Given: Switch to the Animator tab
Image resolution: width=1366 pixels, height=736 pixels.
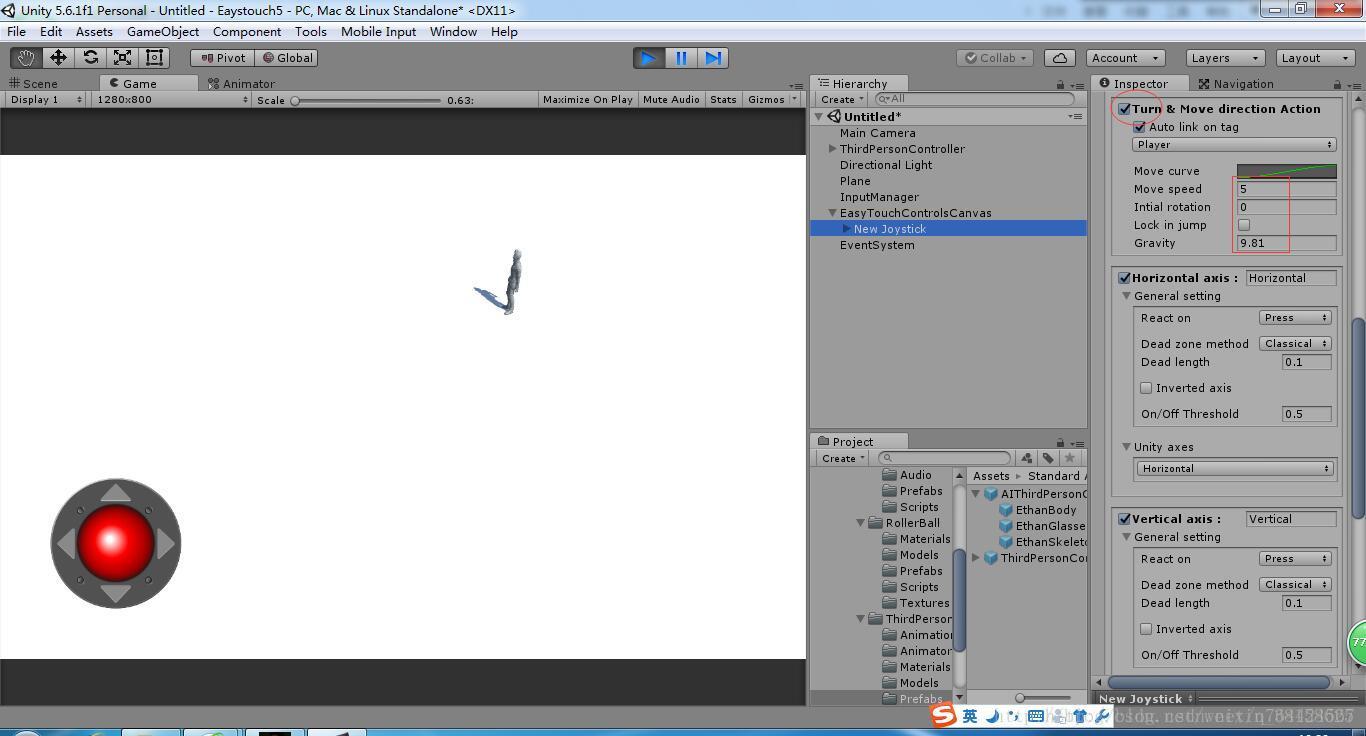Looking at the screenshot, I should (241, 84).
